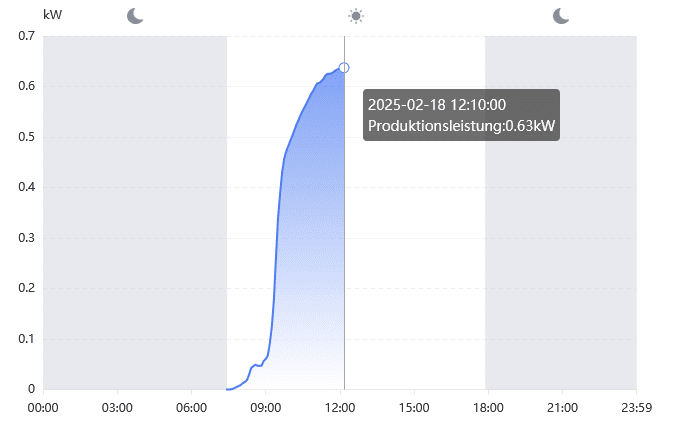This screenshot has width=673, height=426.
Task: Select the 06:00 time axis label
Action: click(x=191, y=407)
